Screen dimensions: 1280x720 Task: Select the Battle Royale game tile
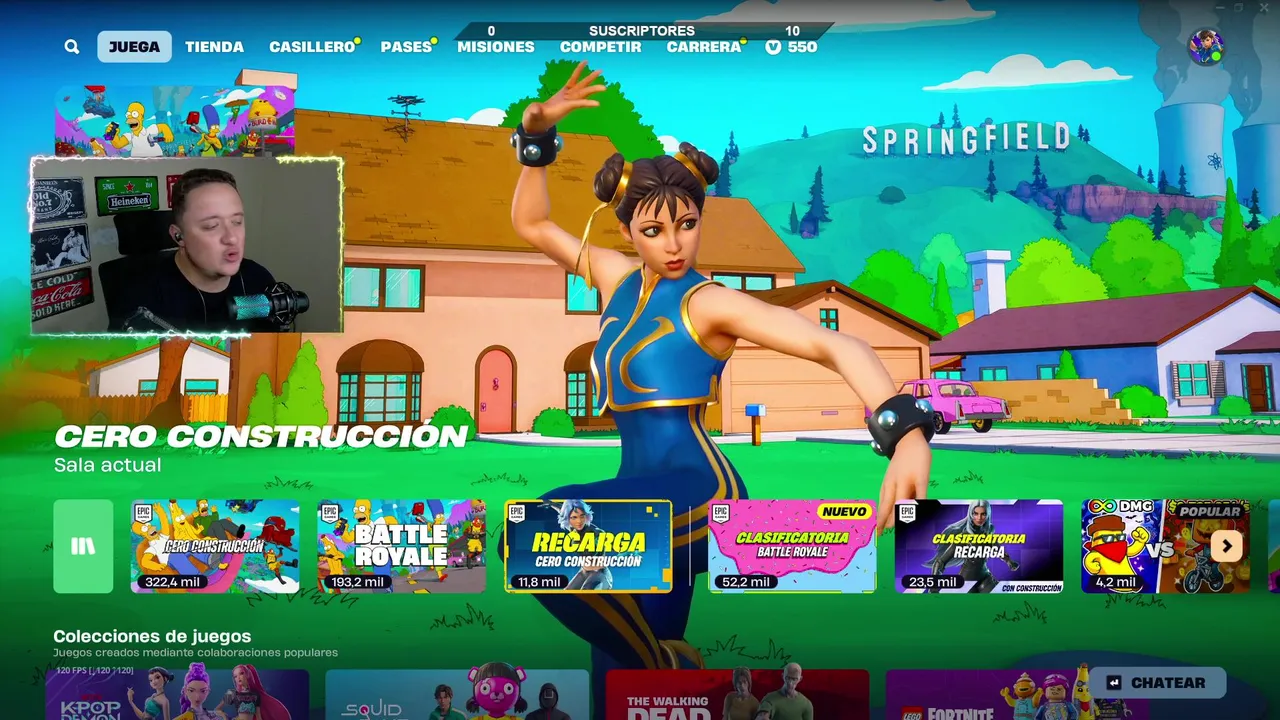(x=401, y=546)
